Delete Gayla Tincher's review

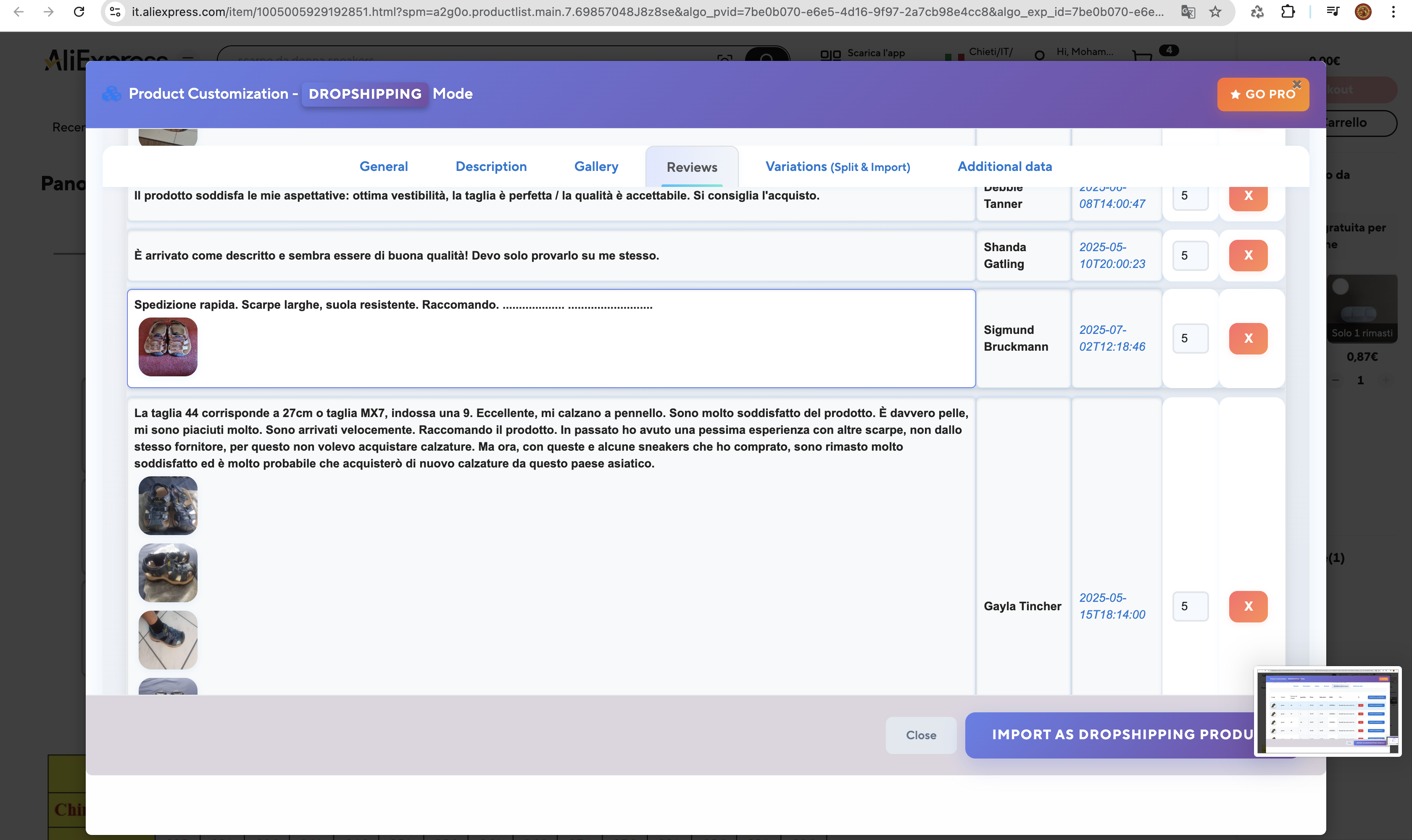[x=1248, y=606]
